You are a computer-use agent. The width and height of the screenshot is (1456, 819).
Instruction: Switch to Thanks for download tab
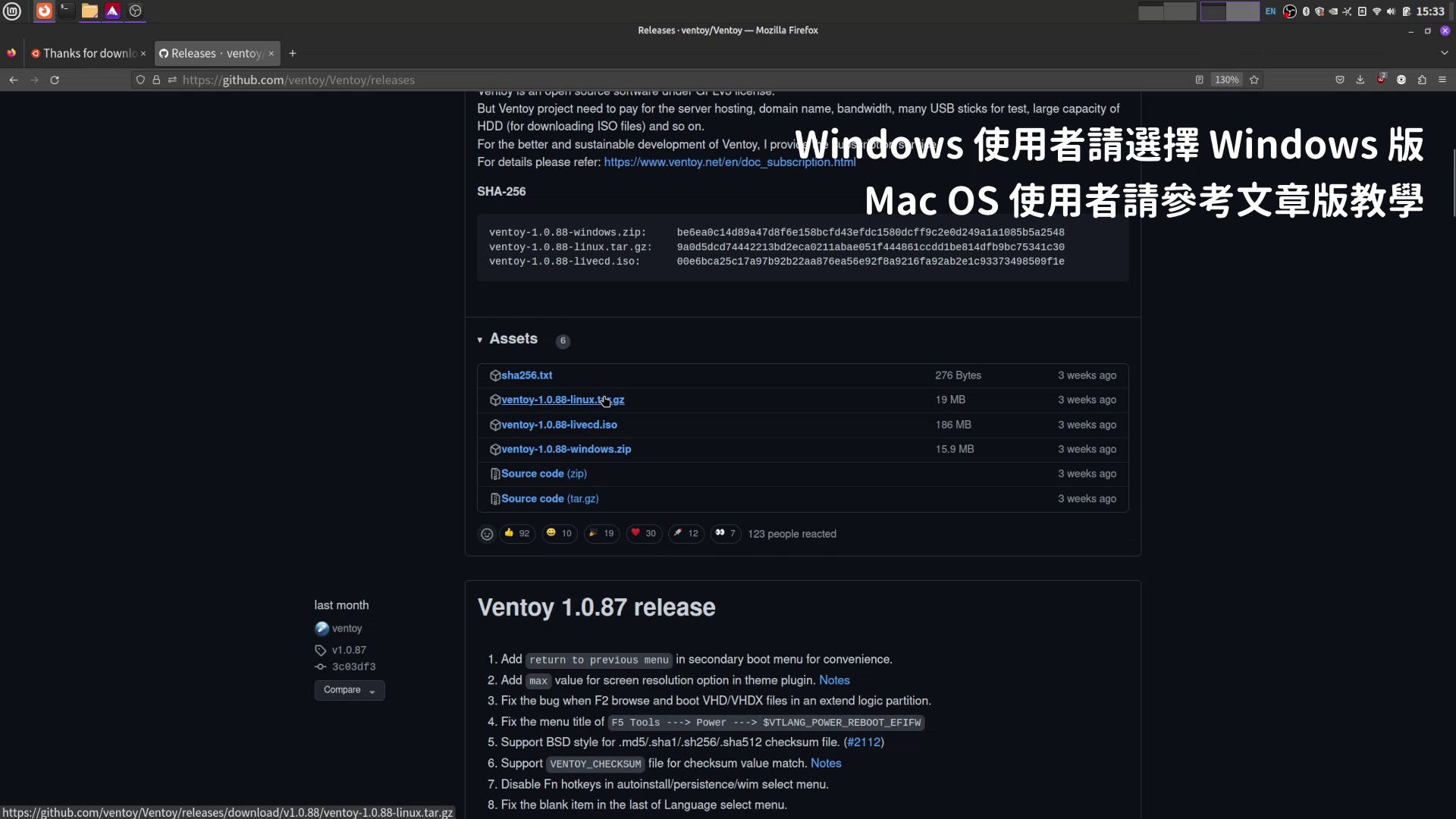[85, 53]
